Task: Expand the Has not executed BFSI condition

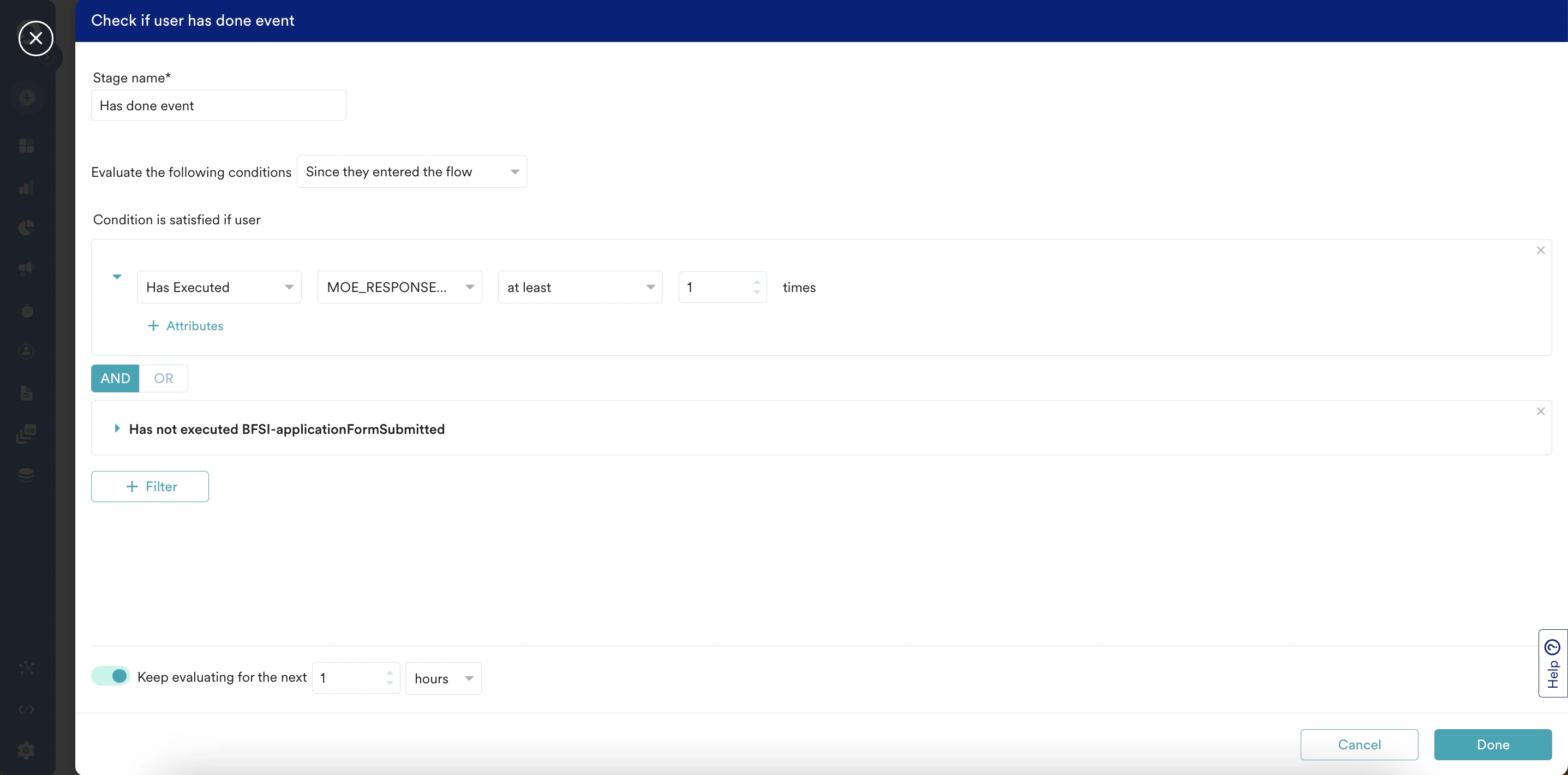Action: pyautogui.click(x=117, y=428)
